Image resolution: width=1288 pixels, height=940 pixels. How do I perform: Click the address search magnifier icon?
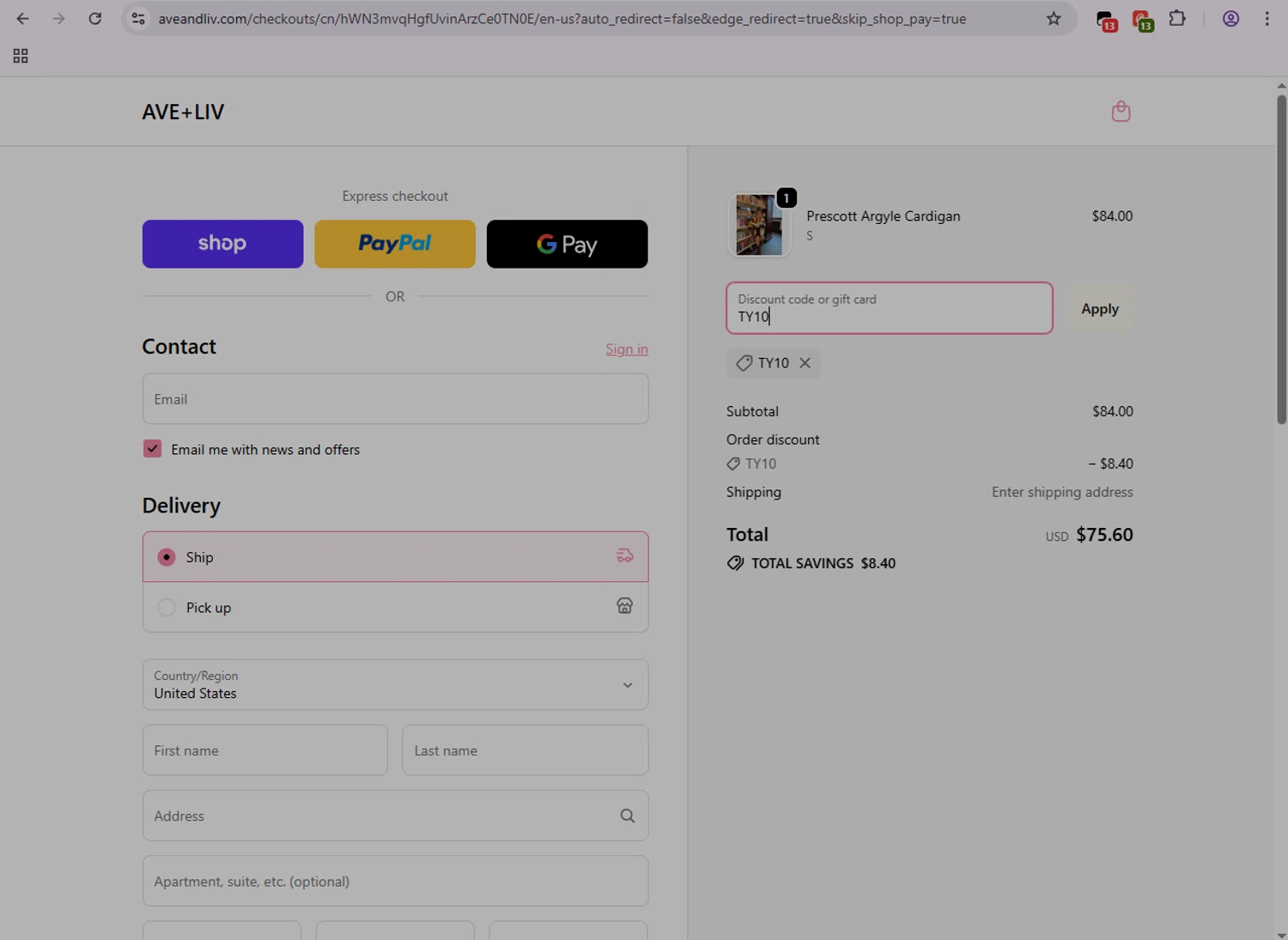[628, 816]
